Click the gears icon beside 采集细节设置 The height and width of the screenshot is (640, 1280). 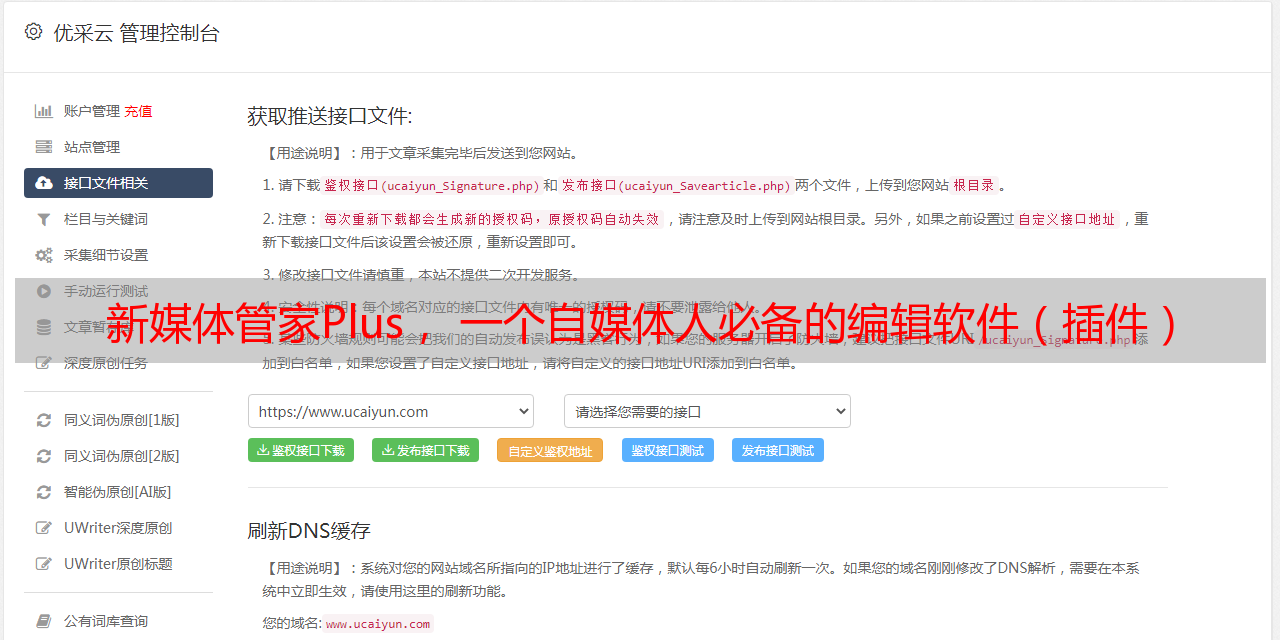pos(44,255)
